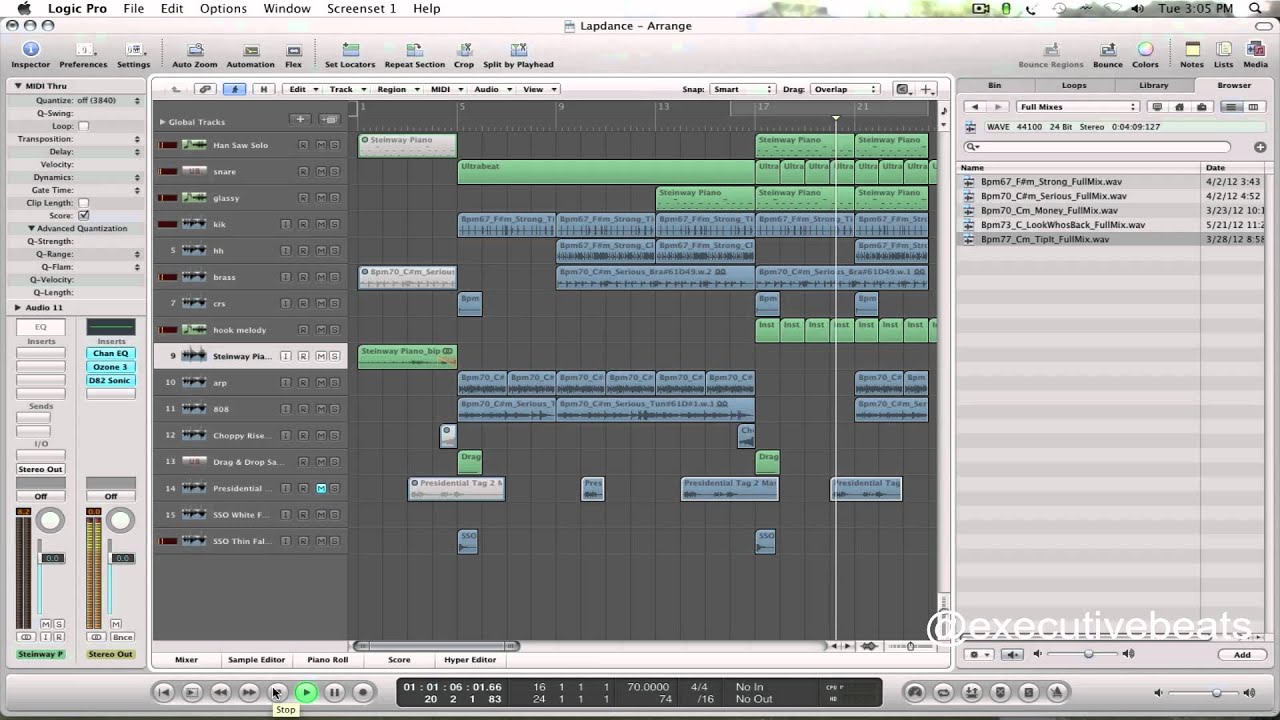This screenshot has height=720, width=1280.
Task: Switch the Browser to column view
Action: pos(1253,107)
